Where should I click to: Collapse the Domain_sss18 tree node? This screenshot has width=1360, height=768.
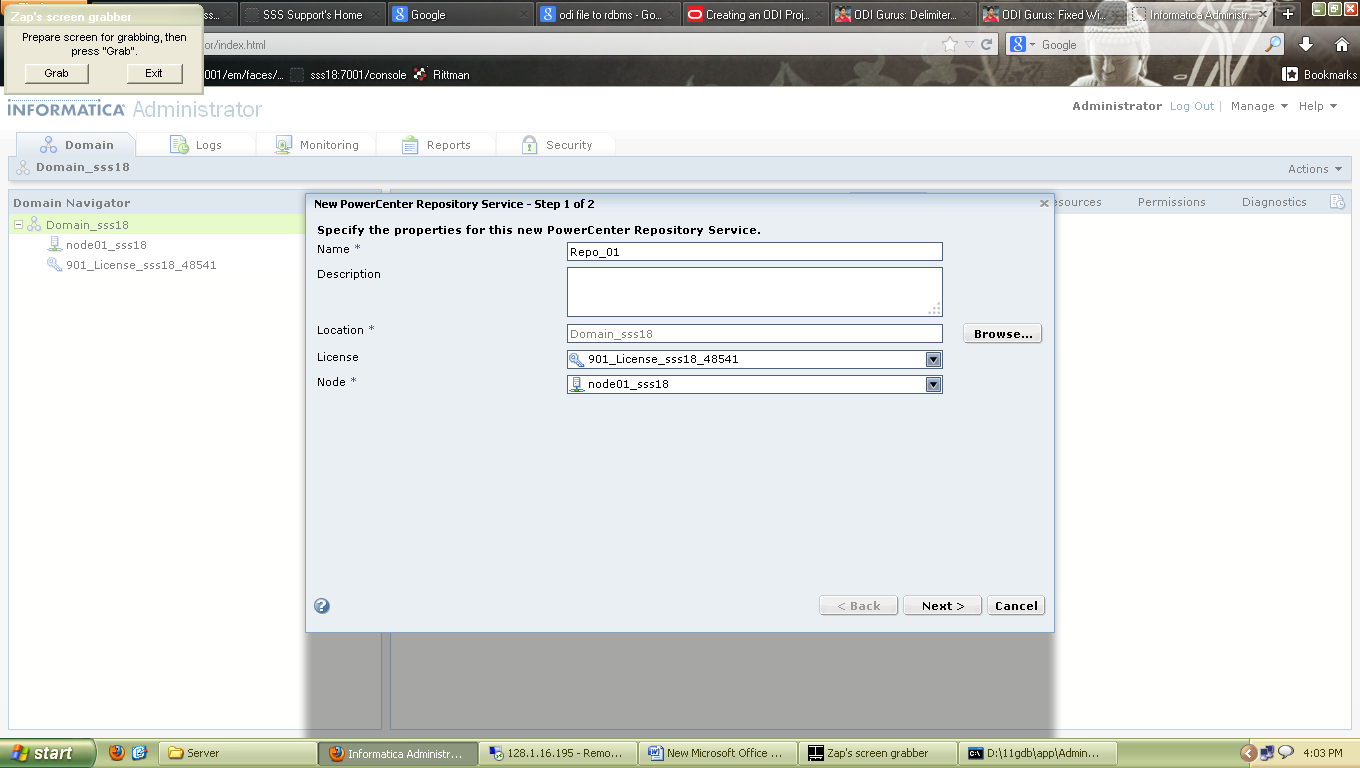[x=18, y=225]
